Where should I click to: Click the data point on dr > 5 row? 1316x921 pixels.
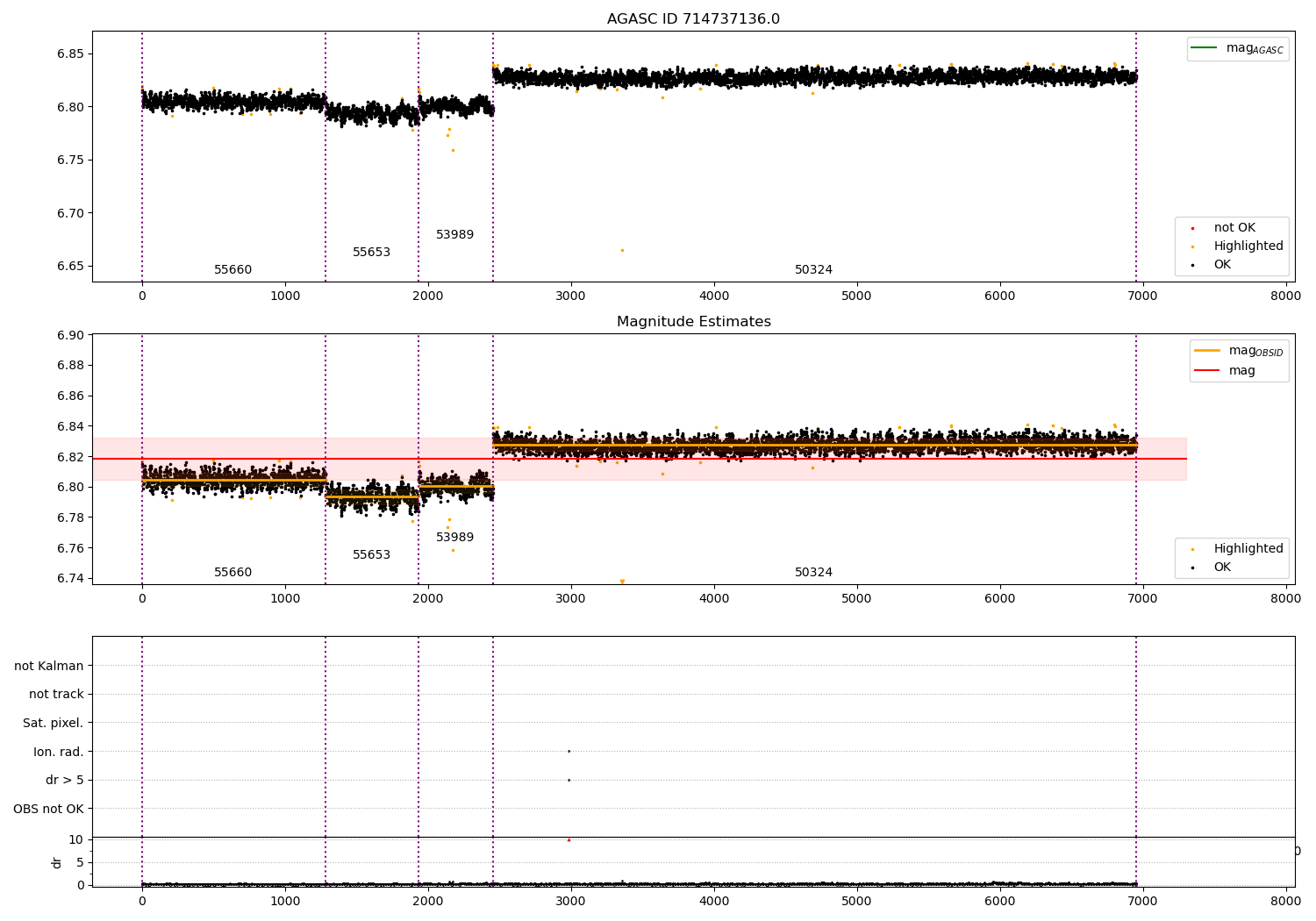(x=569, y=780)
